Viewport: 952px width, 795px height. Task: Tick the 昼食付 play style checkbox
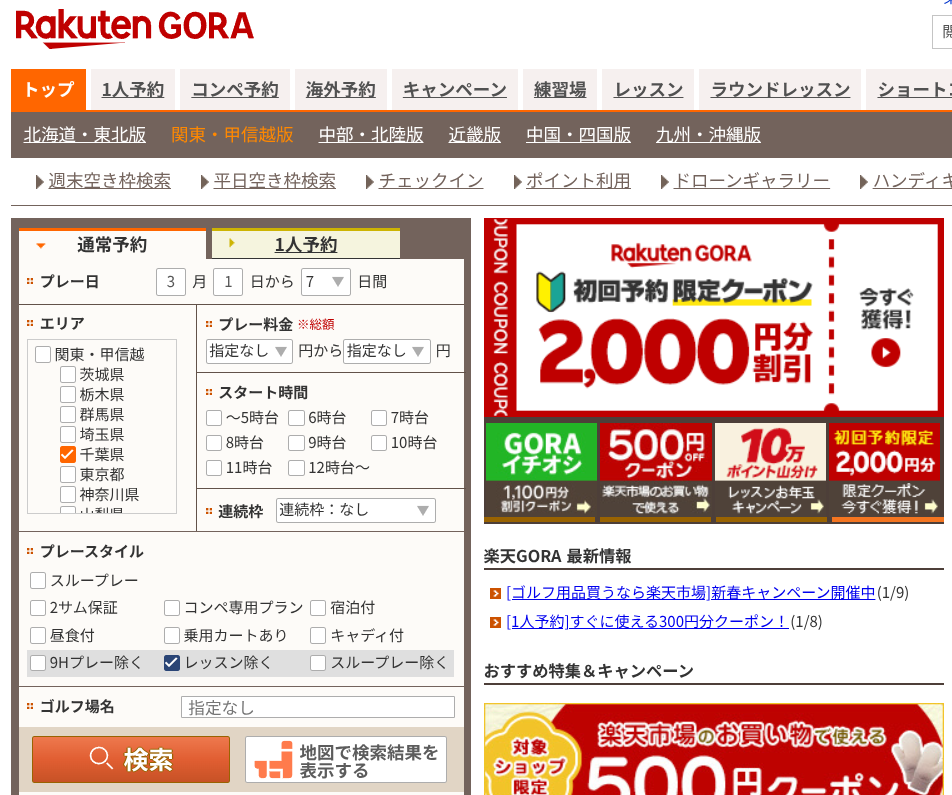[x=38, y=635]
